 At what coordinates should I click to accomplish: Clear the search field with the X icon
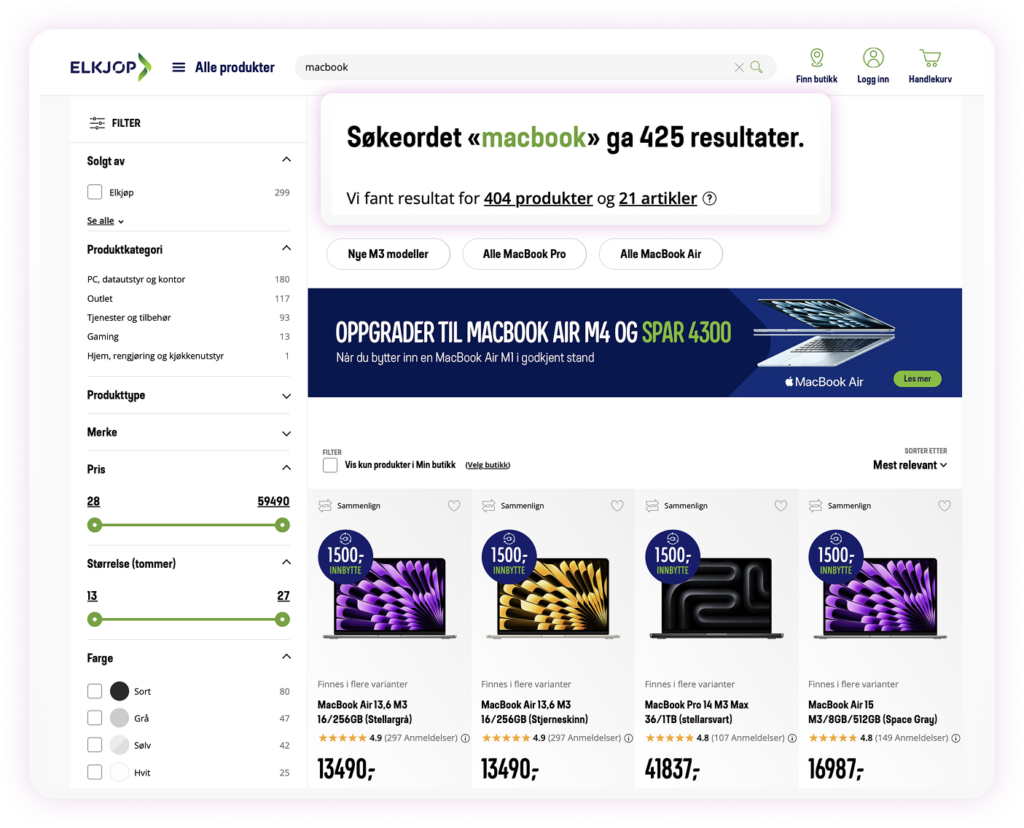coord(739,67)
